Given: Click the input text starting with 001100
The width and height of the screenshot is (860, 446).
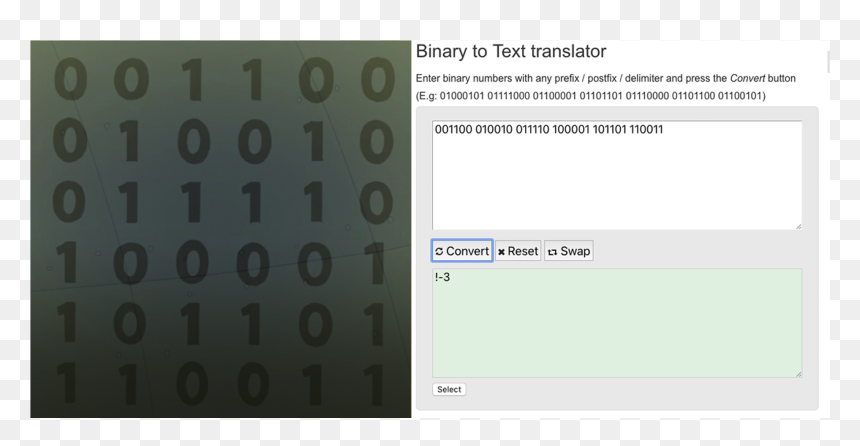Looking at the screenshot, I should coord(549,129).
